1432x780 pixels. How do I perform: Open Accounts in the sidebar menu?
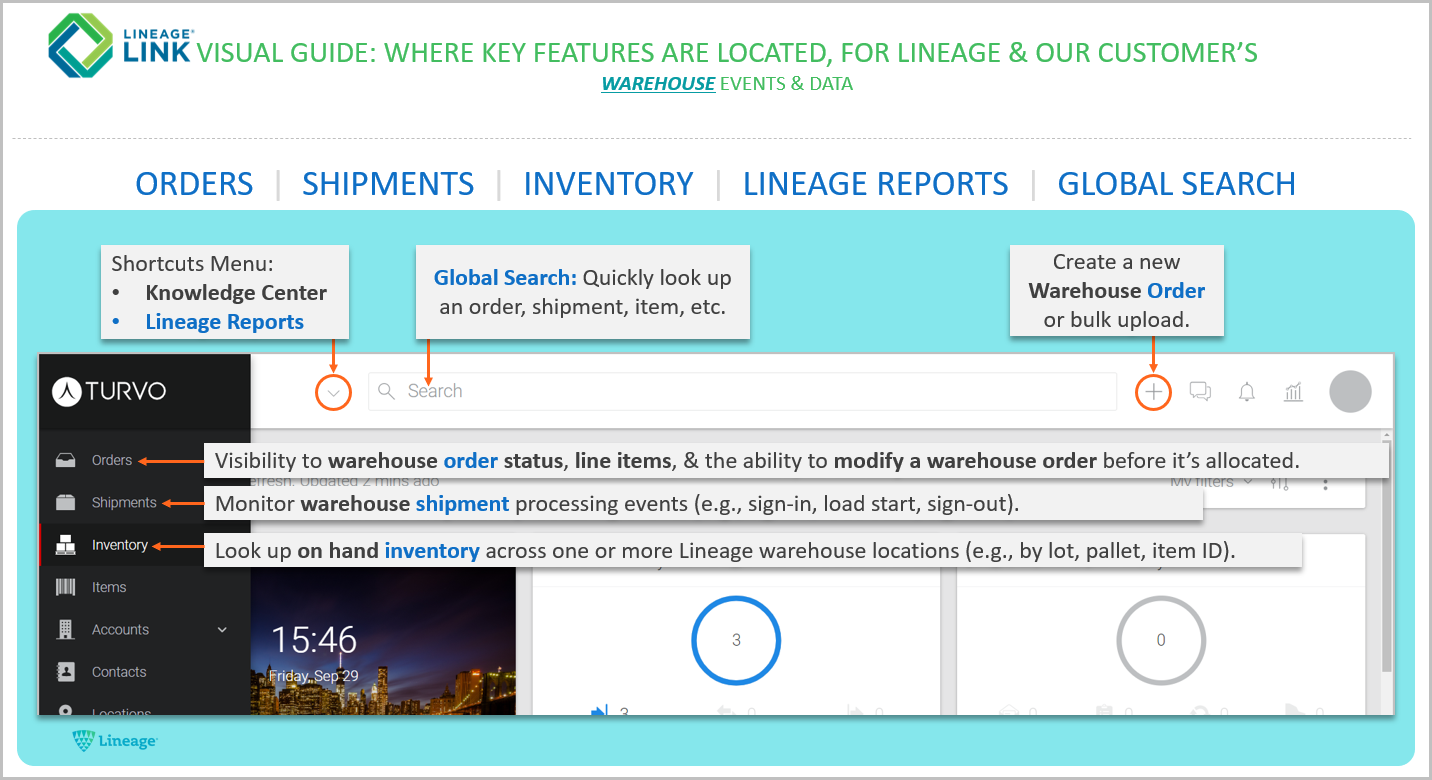coord(120,630)
